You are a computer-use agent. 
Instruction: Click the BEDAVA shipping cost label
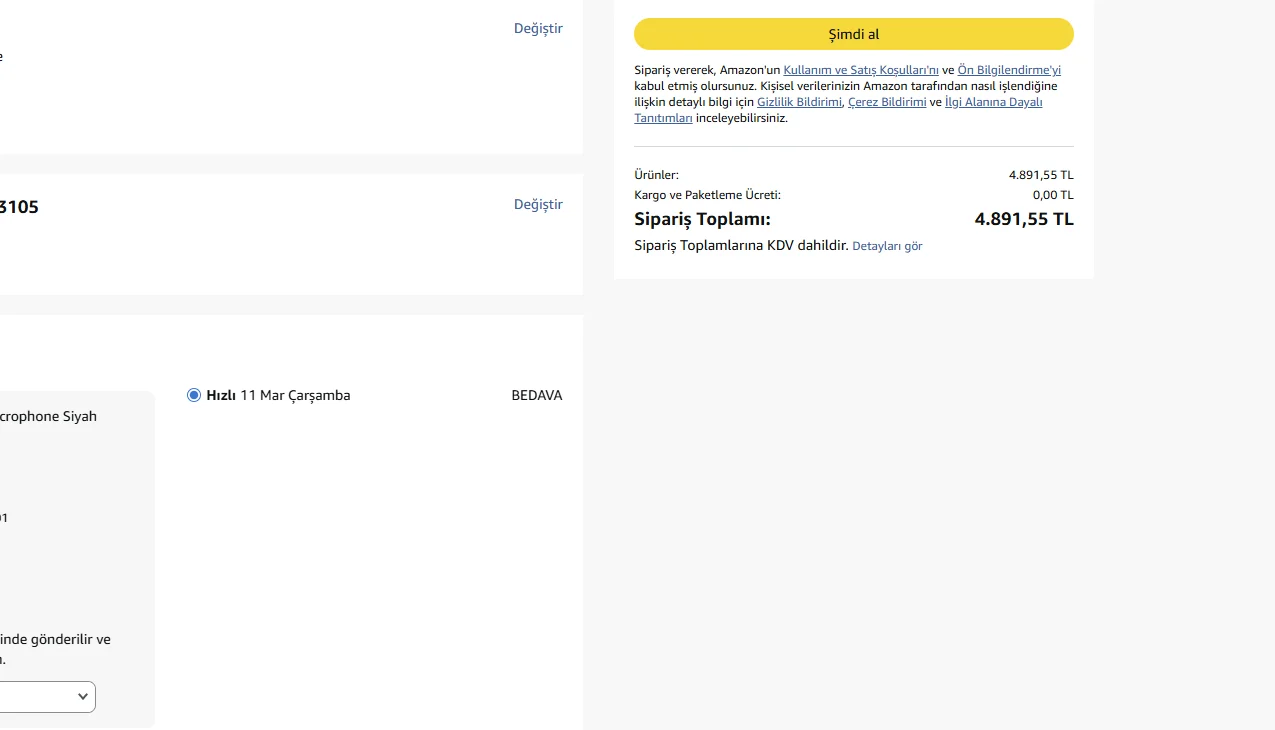536,395
